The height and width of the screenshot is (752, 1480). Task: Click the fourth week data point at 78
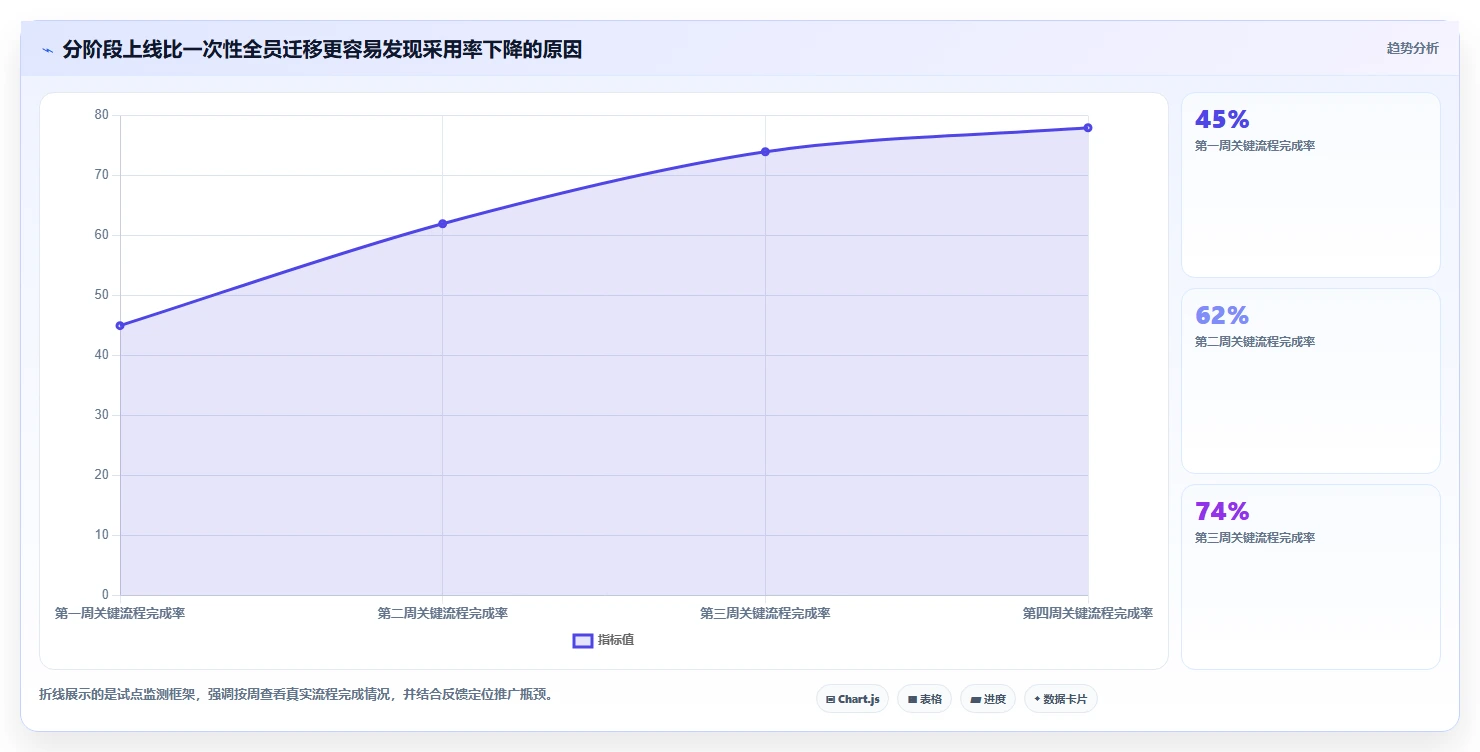[x=1088, y=128]
